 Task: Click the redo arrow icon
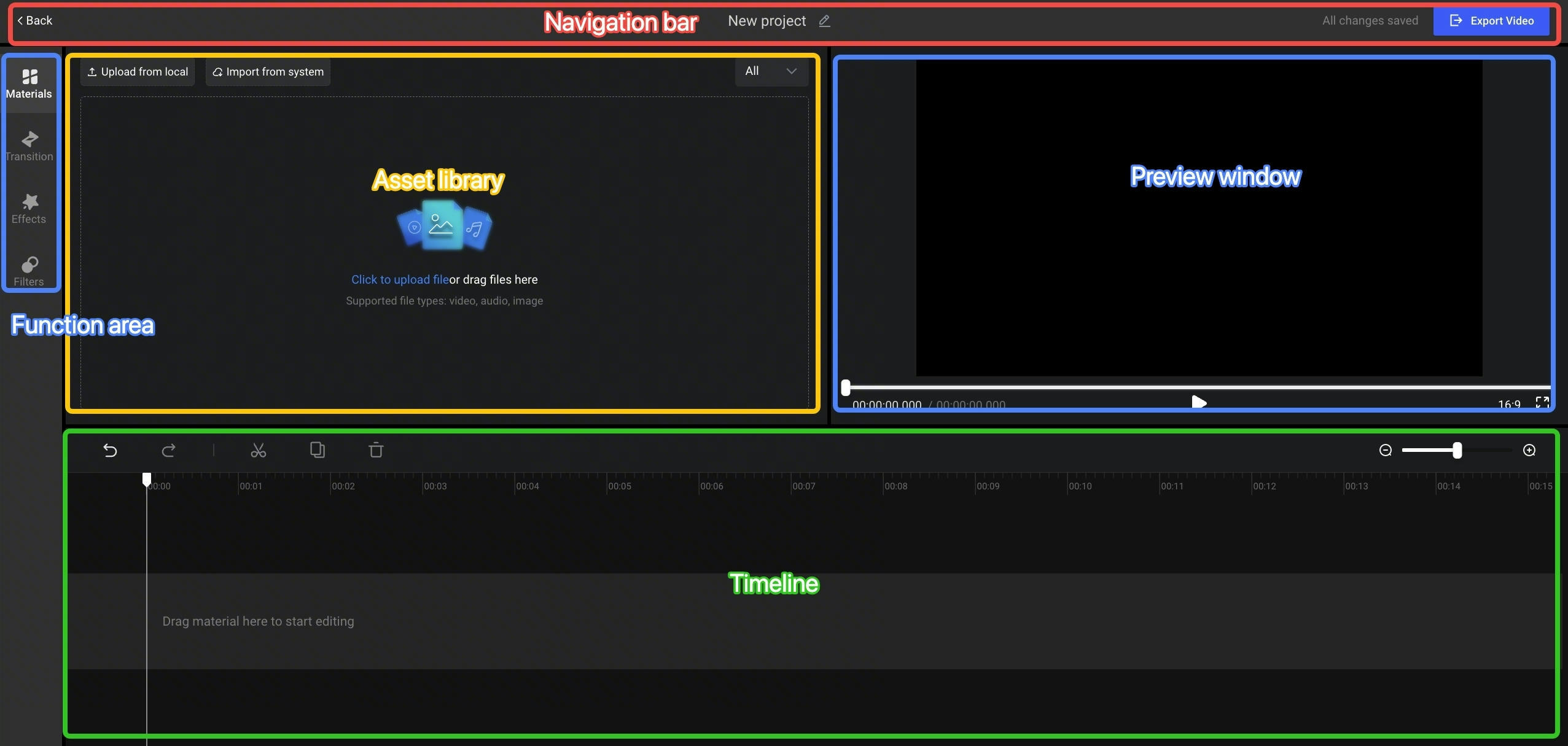tap(169, 451)
